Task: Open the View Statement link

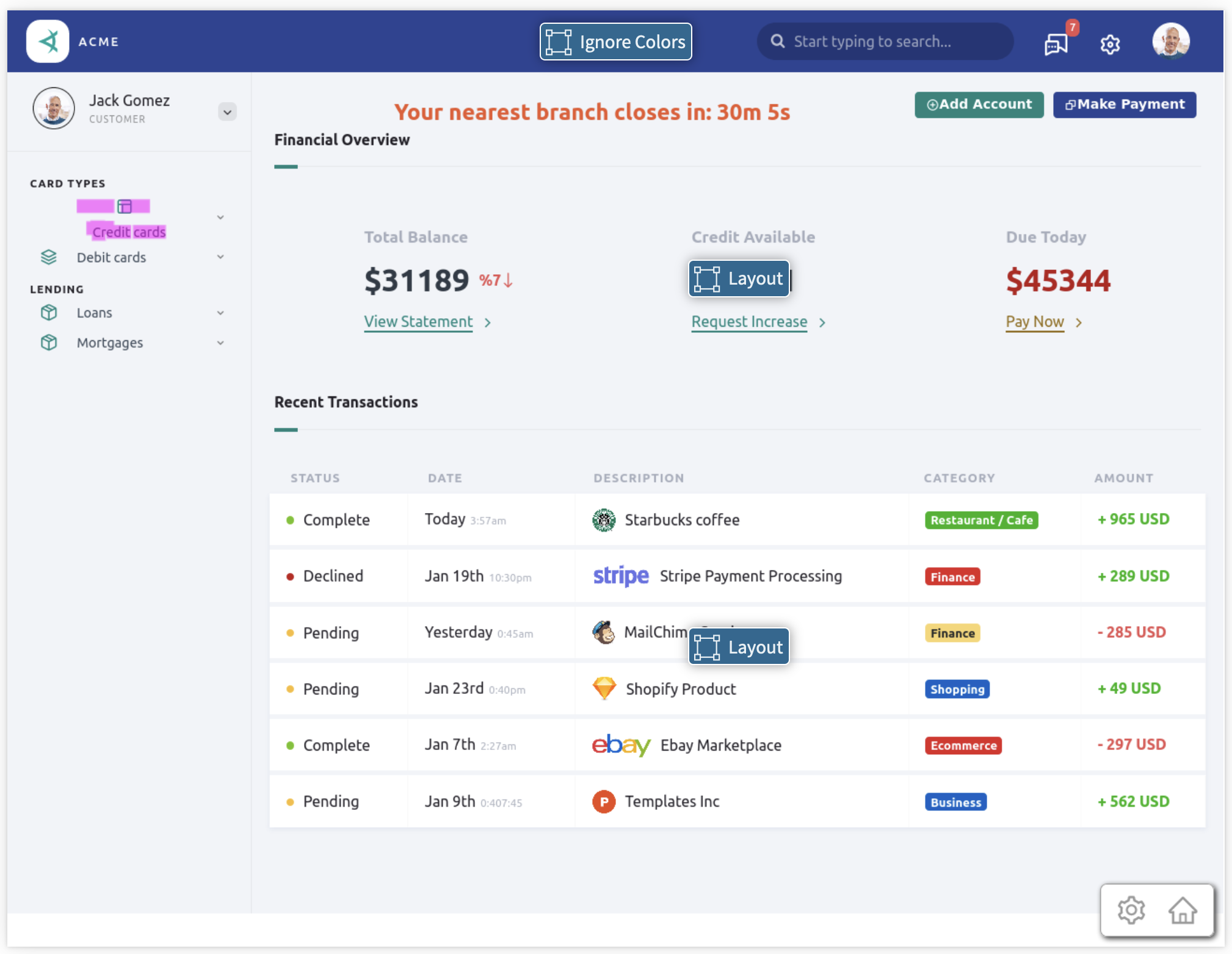Action: point(418,321)
